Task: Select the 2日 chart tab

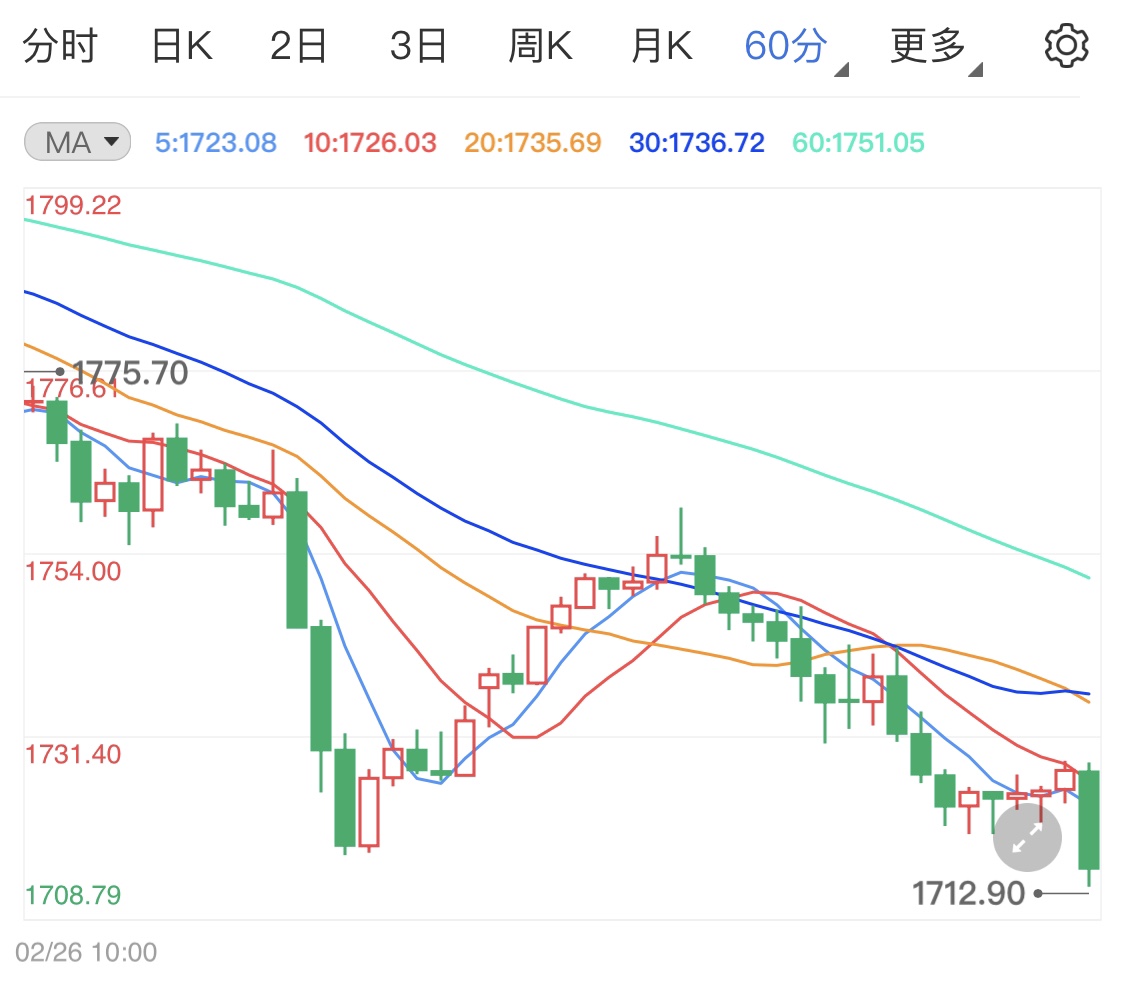Action: pos(298,46)
